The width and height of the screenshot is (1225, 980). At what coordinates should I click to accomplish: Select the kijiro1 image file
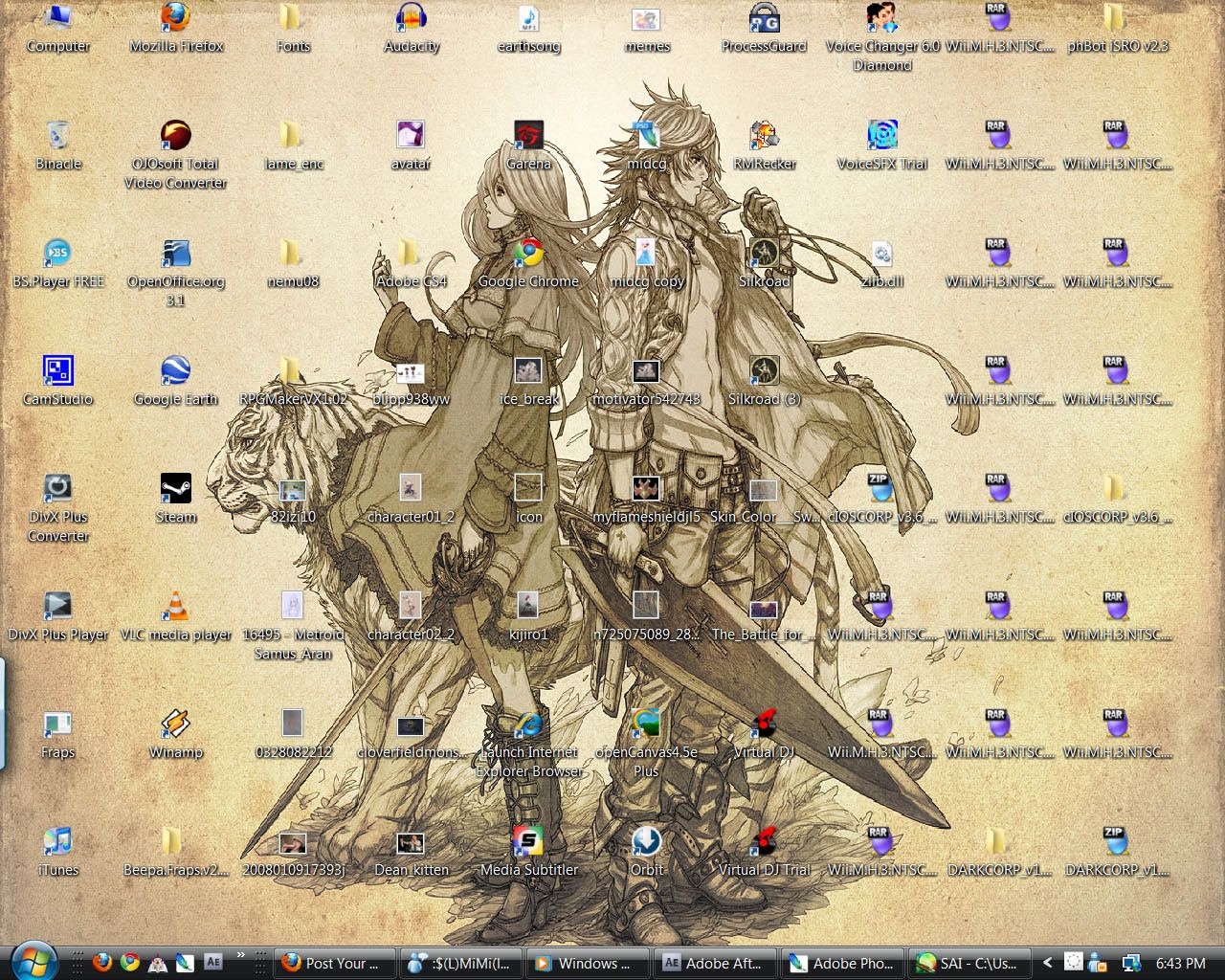(x=529, y=616)
